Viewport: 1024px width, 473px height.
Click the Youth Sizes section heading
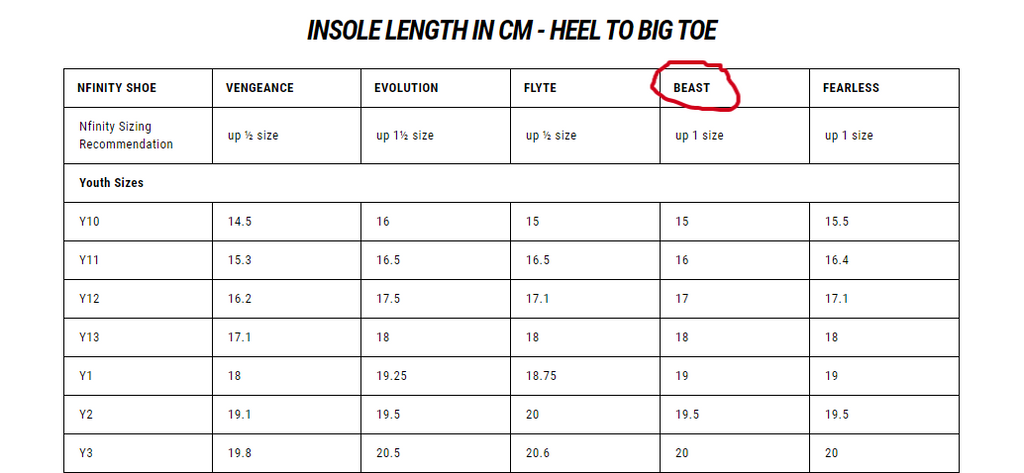[x=111, y=184]
